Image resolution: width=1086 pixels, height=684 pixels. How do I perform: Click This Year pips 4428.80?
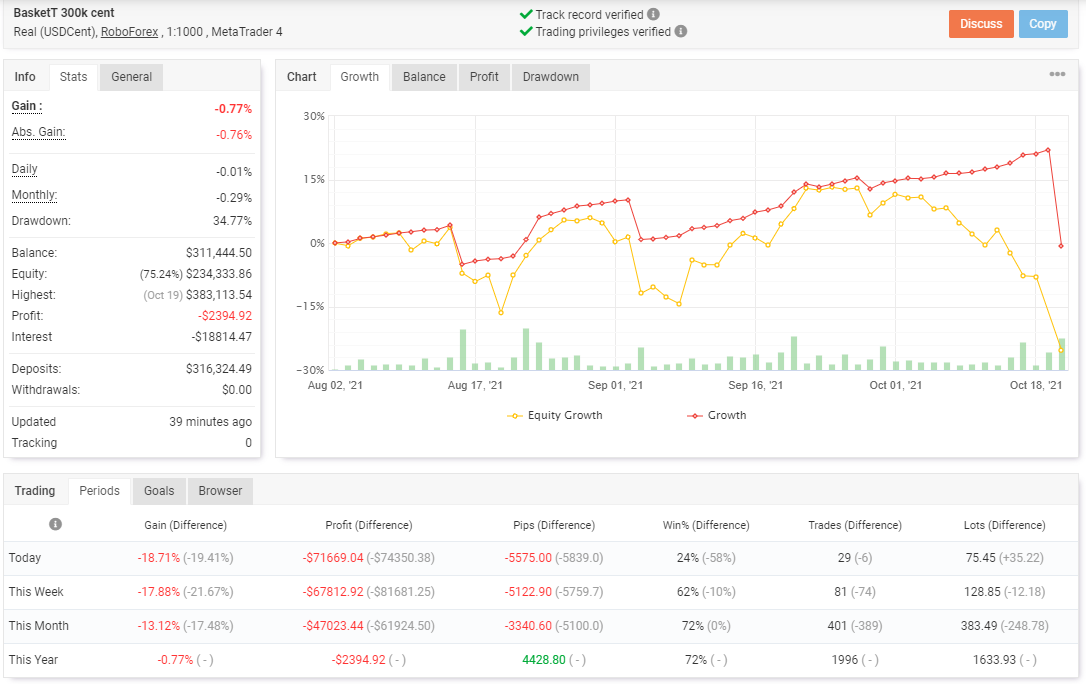click(544, 660)
